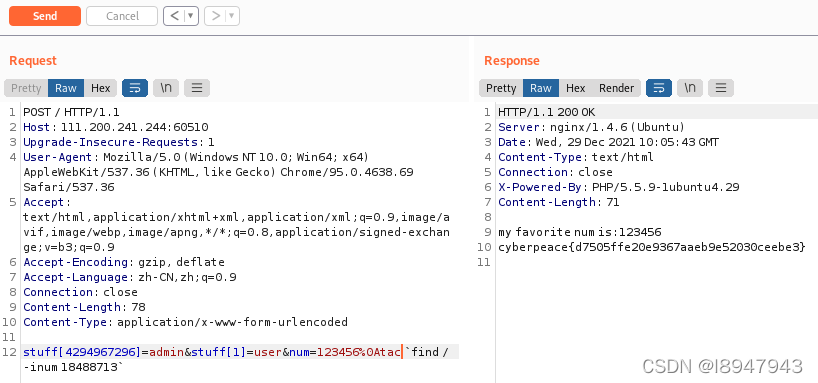The image size is (818, 383).
Task: Click the Content-Type: application/x-www-form-urlencoded line
Action: coord(185,322)
